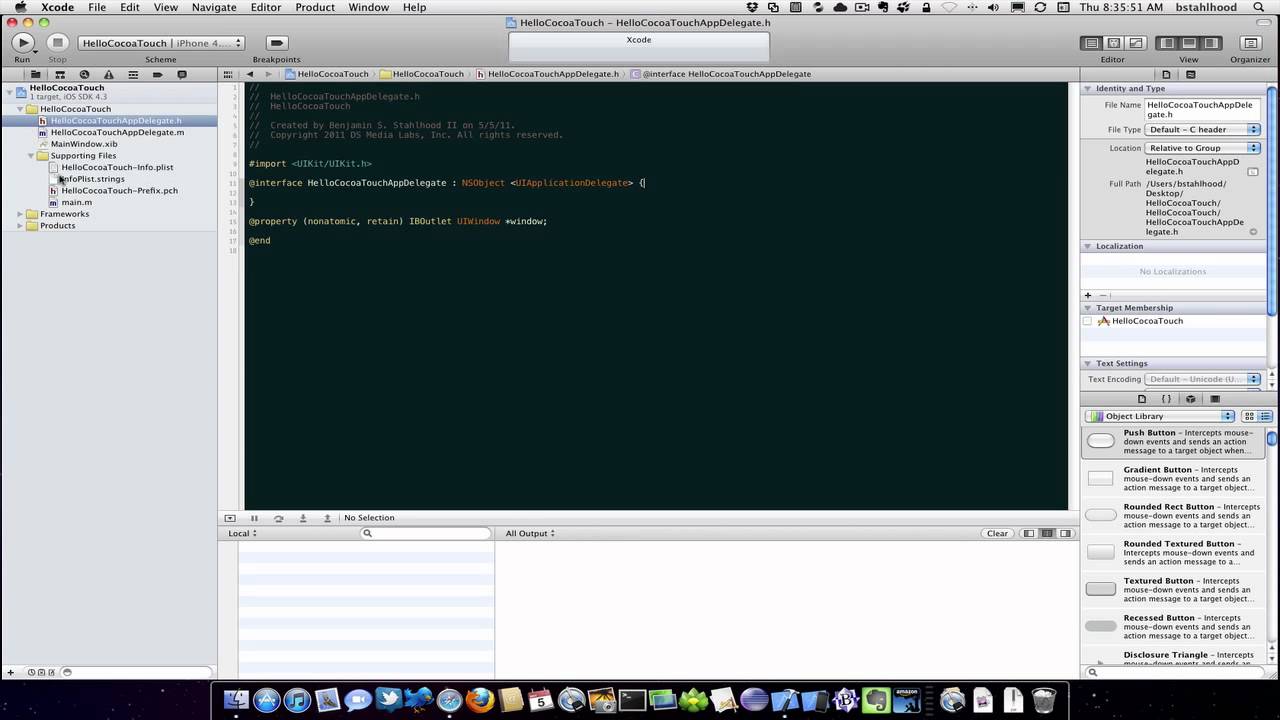The image size is (1280, 720).
Task: Expand the Frameworks group
Action: pyautogui.click(x=20, y=214)
